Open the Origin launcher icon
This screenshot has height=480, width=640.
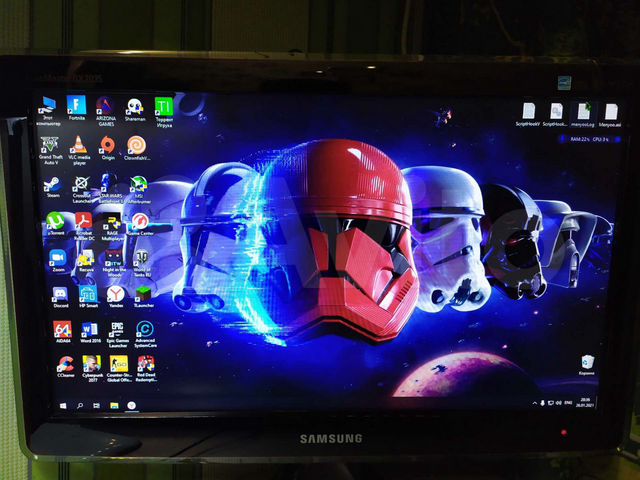pyautogui.click(x=107, y=145)
